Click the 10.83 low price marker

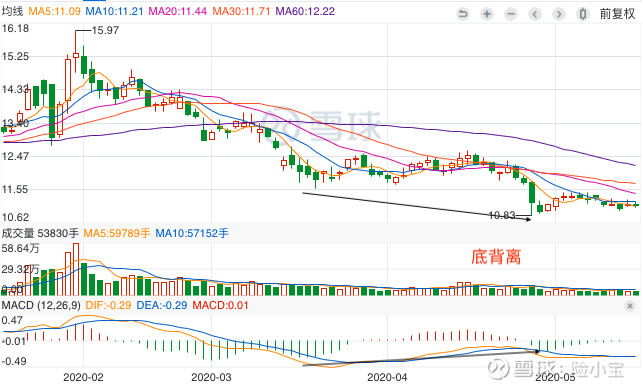[x=502, y=215]
